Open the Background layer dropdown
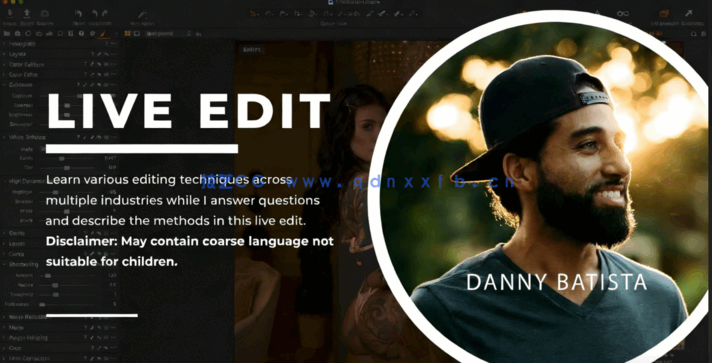 (168, 33)
